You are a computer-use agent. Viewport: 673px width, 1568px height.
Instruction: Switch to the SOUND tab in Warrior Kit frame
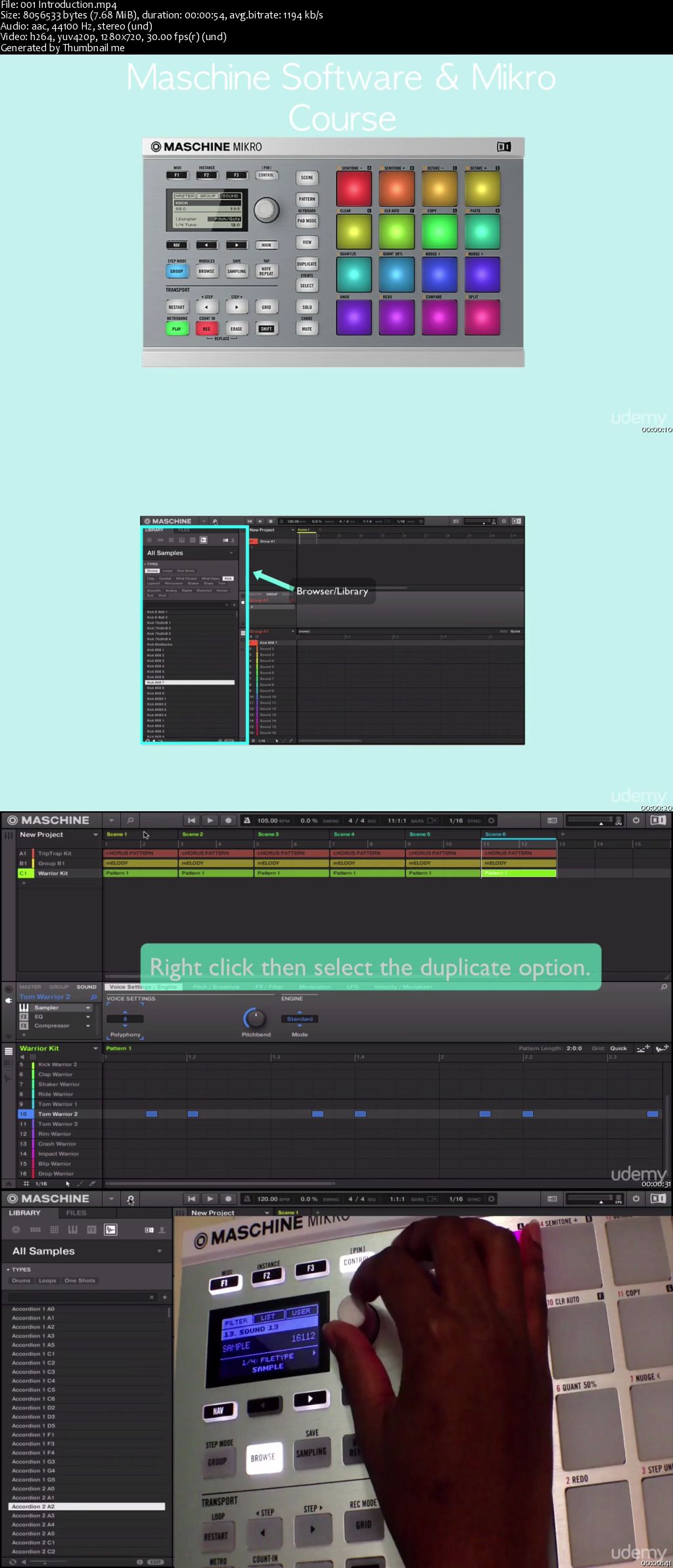(87, 987)
